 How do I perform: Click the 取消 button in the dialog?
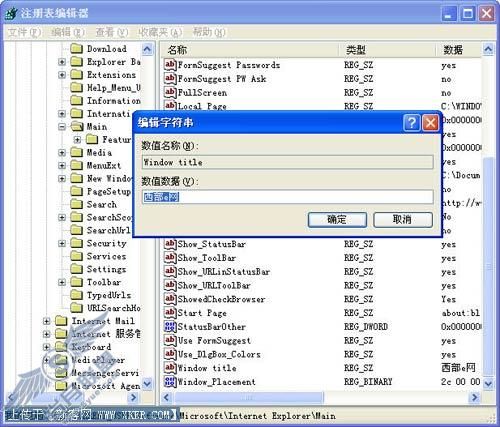click(403, 220)
